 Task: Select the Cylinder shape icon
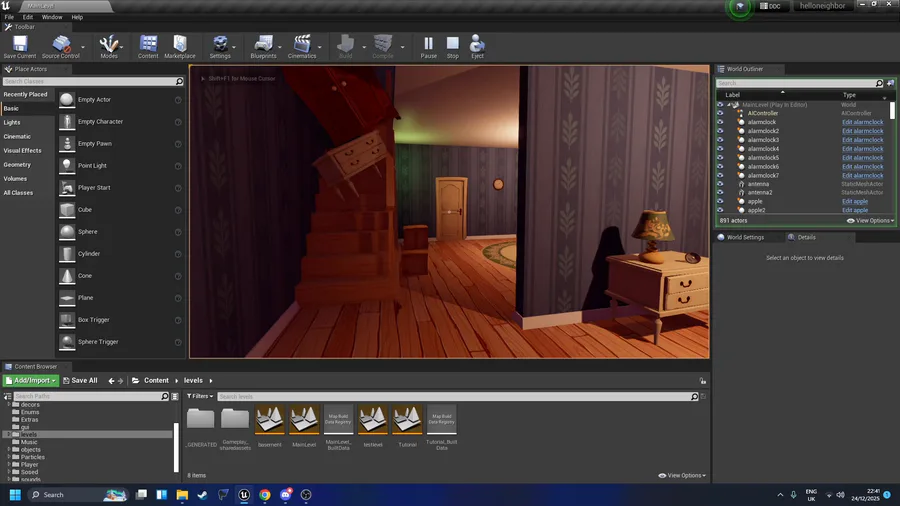(67, 254)
